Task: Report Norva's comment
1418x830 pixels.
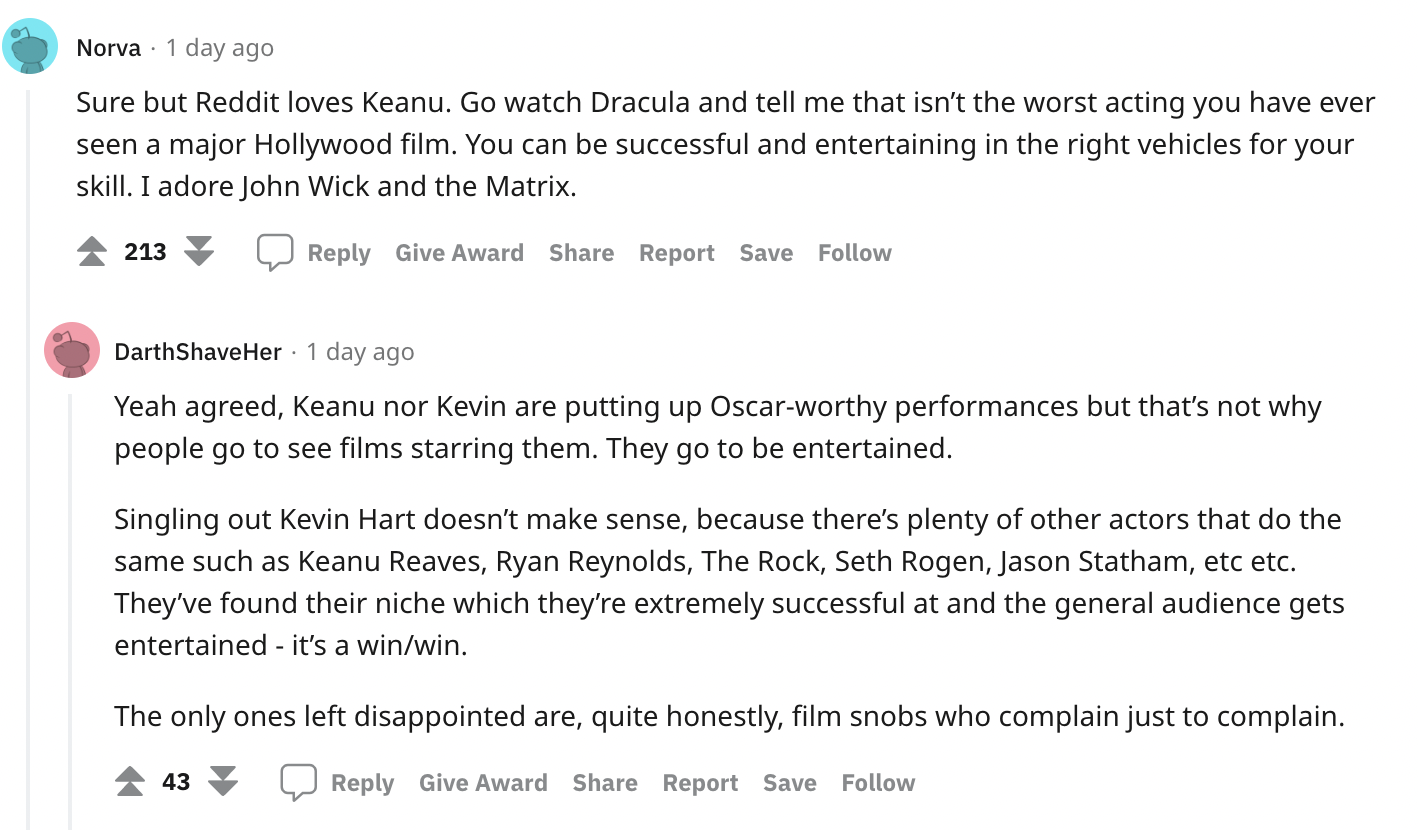Action: coord(677,253)
